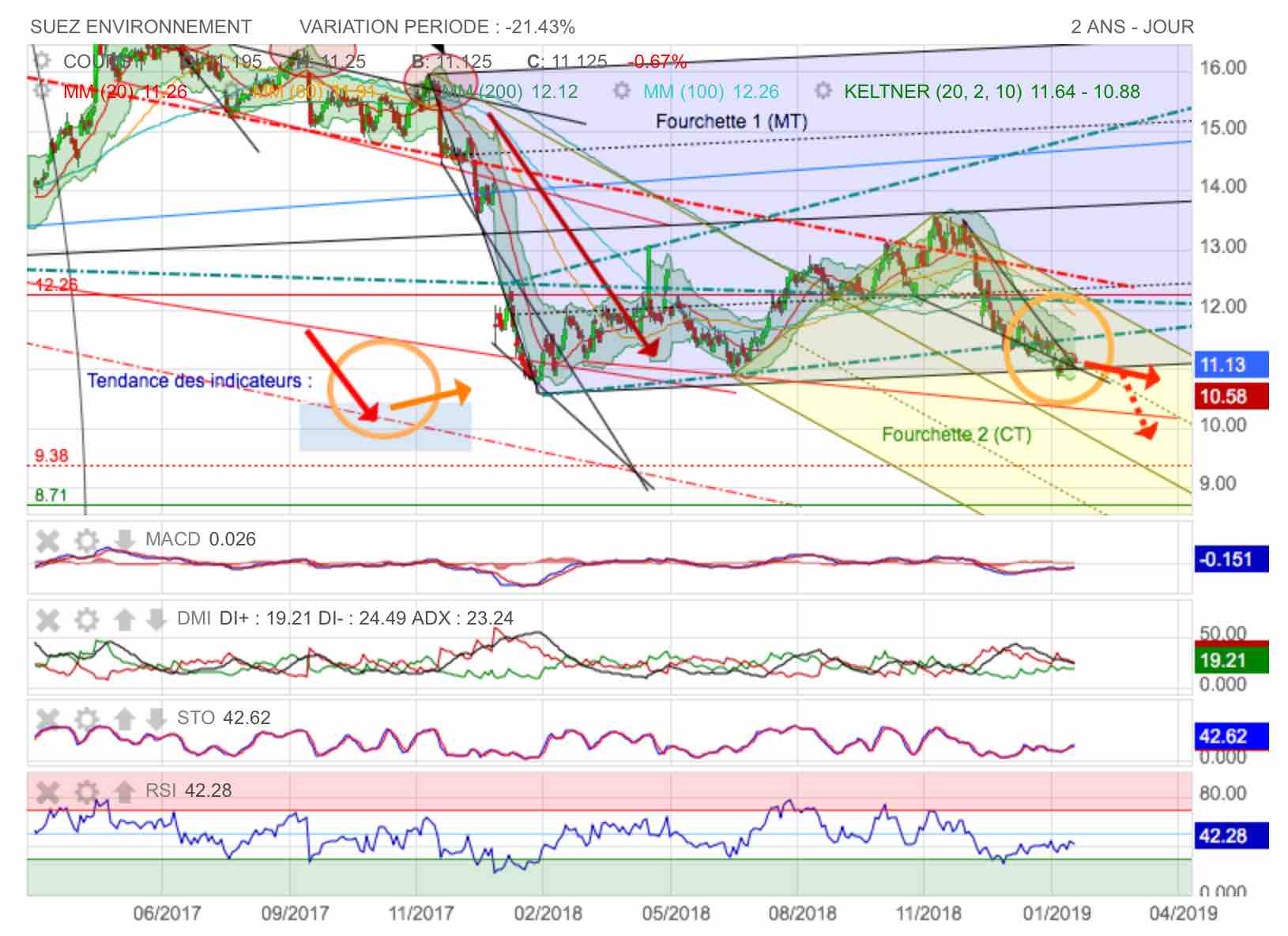Click the RSI 42.28 indicator title

pos(188,791)
